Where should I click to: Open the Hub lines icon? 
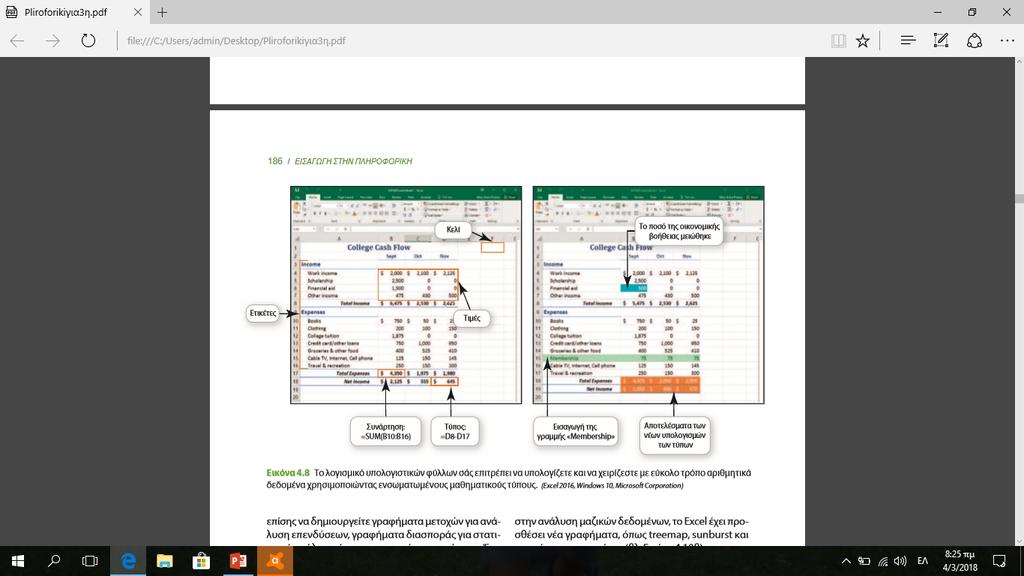(908, 40)
